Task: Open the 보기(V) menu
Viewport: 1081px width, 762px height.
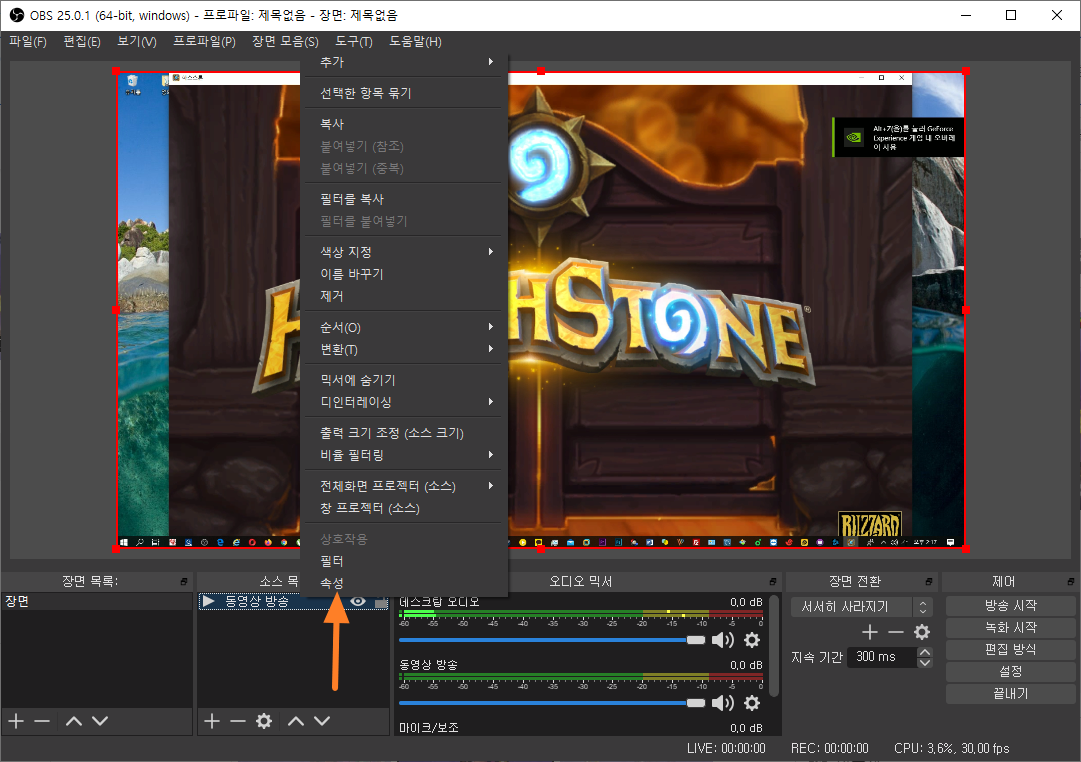Action: 137,41
